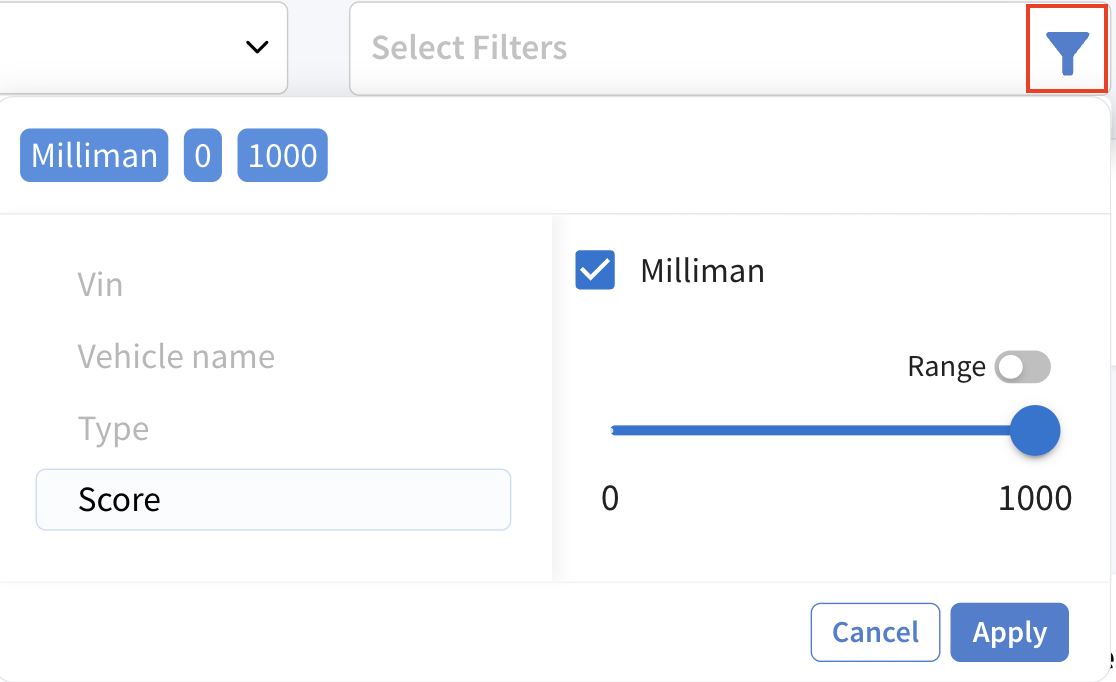This screenshot has width=1116, height=682.
Task: Select the Milliman filter chip
Action: pos(94,155)
